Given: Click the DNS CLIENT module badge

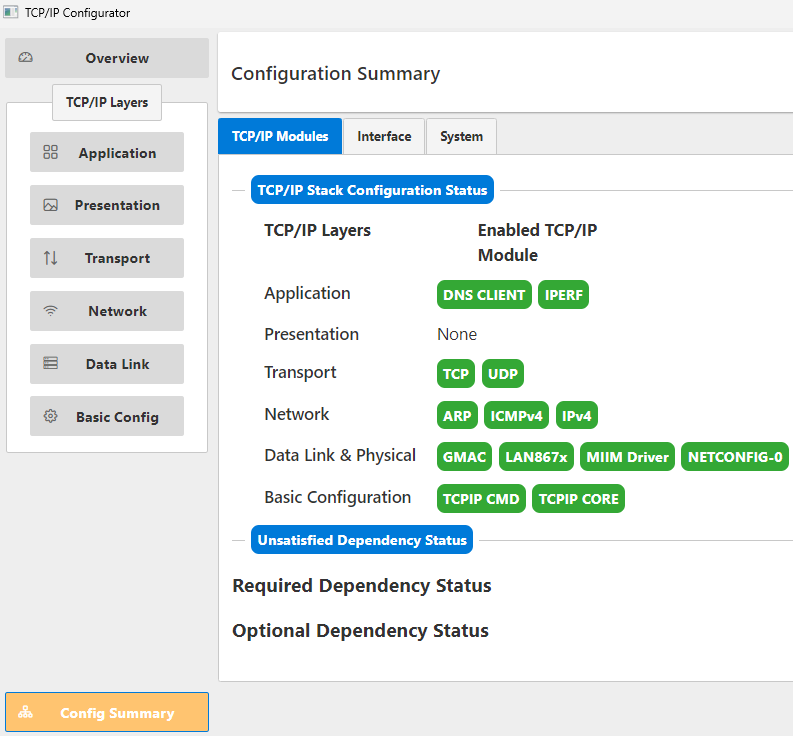Looking at the screenshot, I should (484, 295).
